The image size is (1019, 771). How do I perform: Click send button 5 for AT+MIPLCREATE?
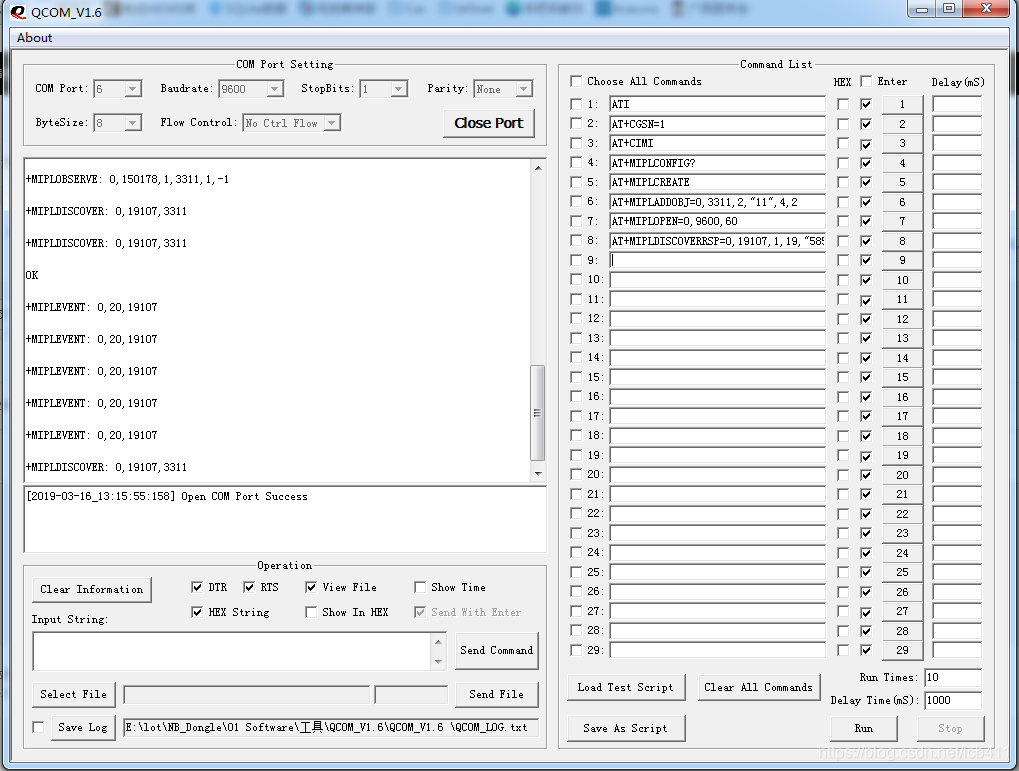tap(902, 182)
